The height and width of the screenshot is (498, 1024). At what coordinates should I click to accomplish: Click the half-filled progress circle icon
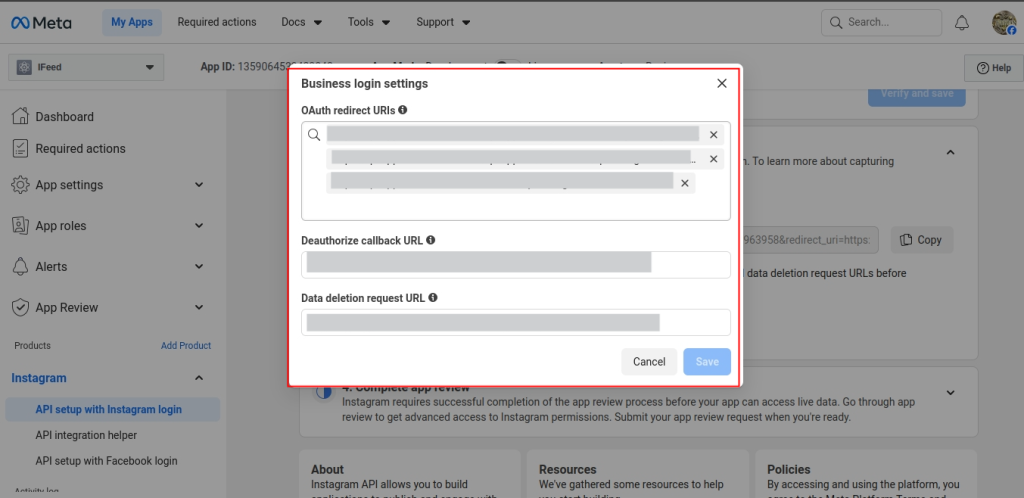[x=323, y=392]
